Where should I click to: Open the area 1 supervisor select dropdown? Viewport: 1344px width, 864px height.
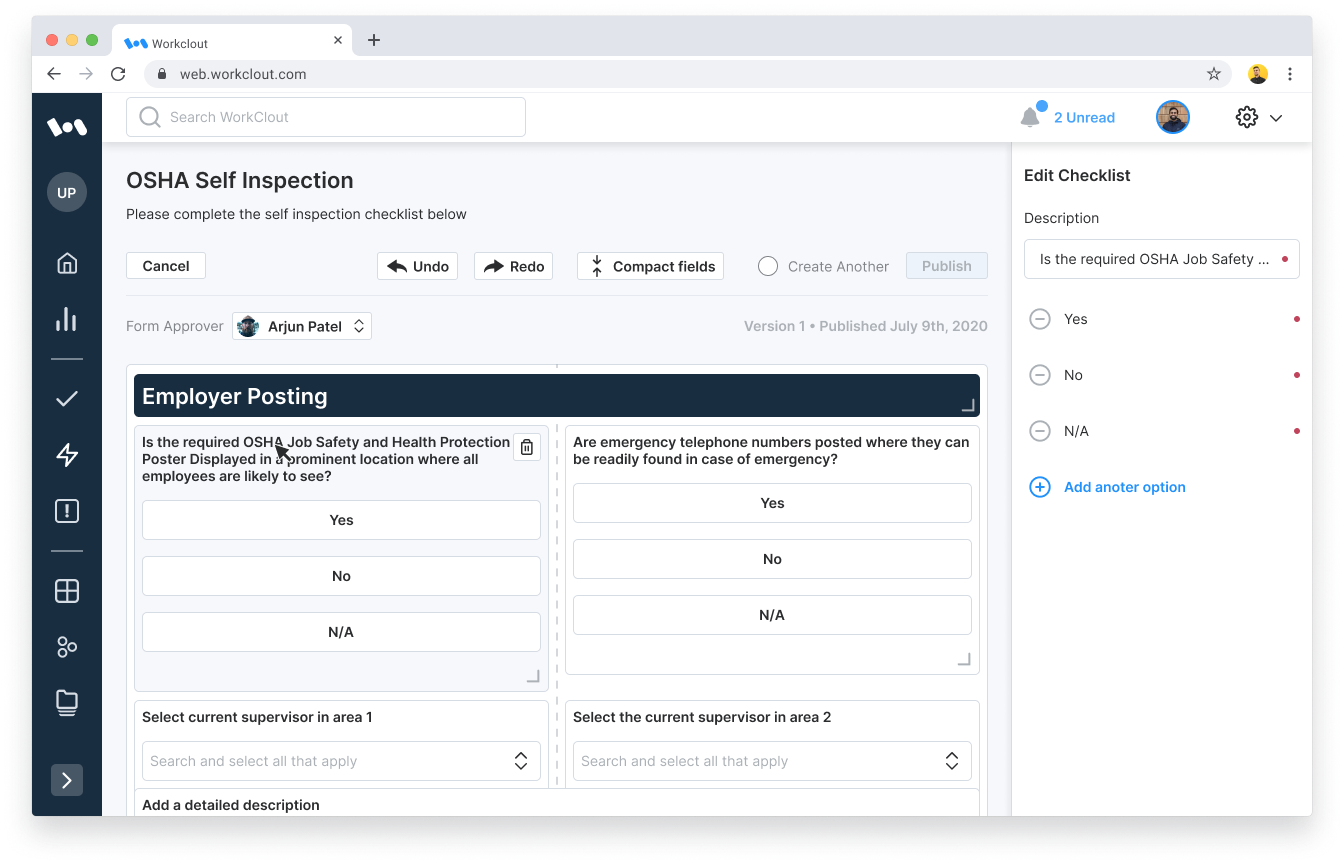(341, 761)
